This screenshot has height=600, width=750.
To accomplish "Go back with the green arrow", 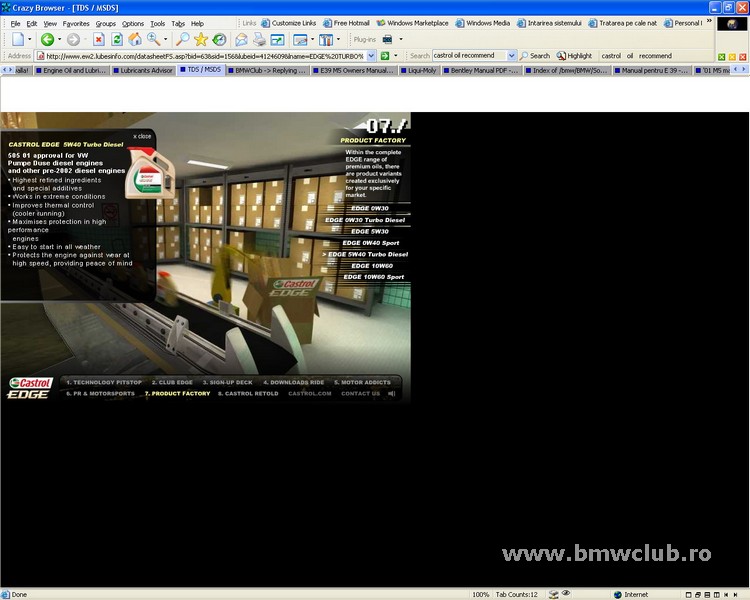I will pyautogui.click(x=47, y=39).
